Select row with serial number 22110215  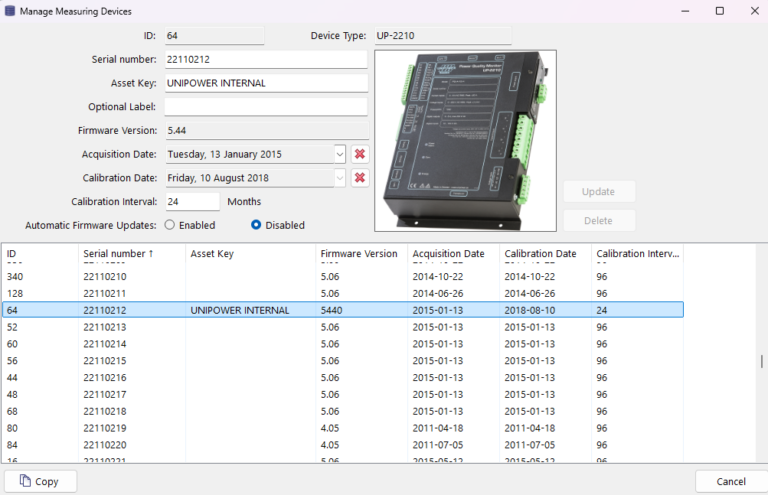[x=343, y=360]
